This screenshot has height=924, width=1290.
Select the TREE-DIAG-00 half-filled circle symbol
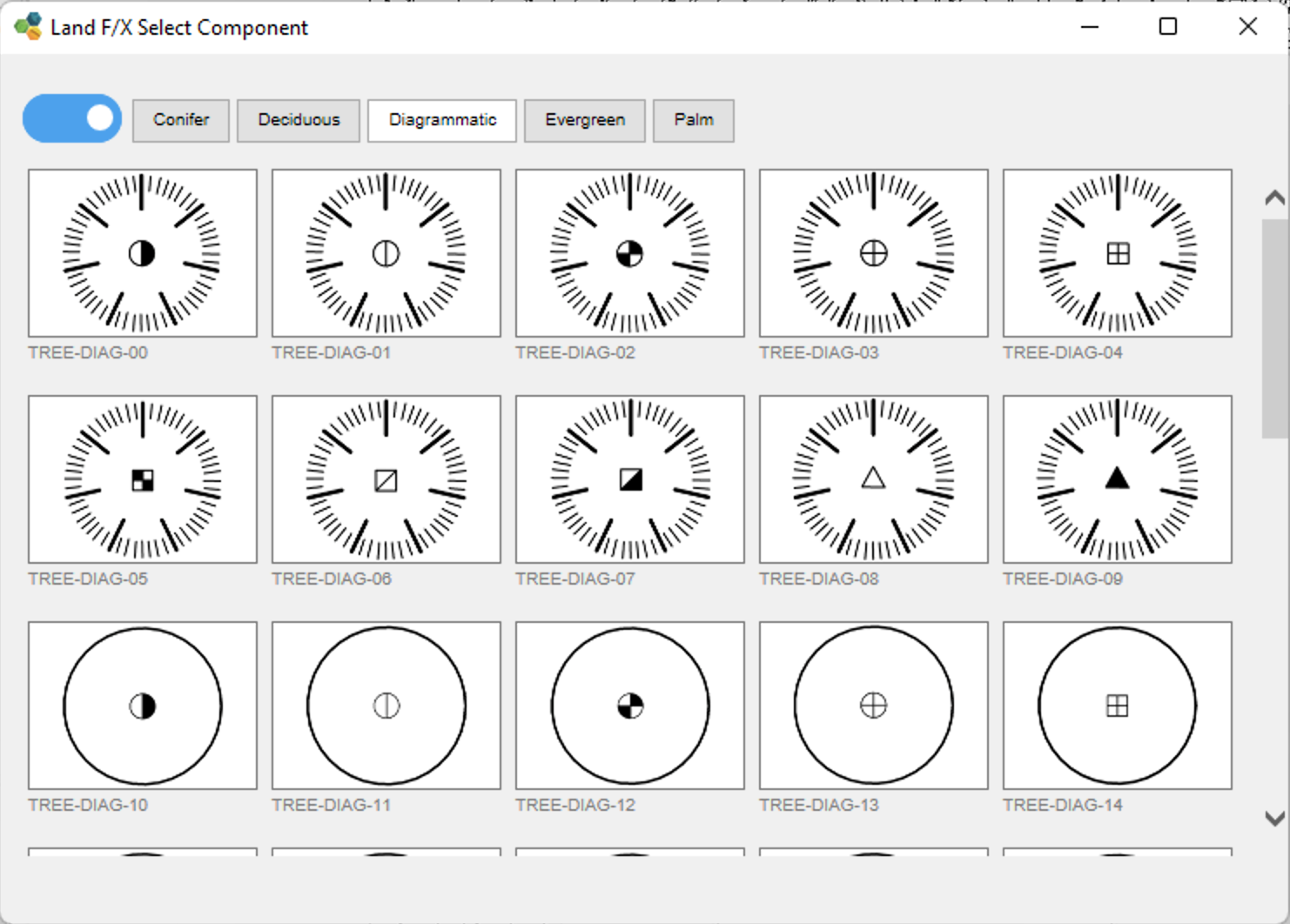[x=143, y=253]
